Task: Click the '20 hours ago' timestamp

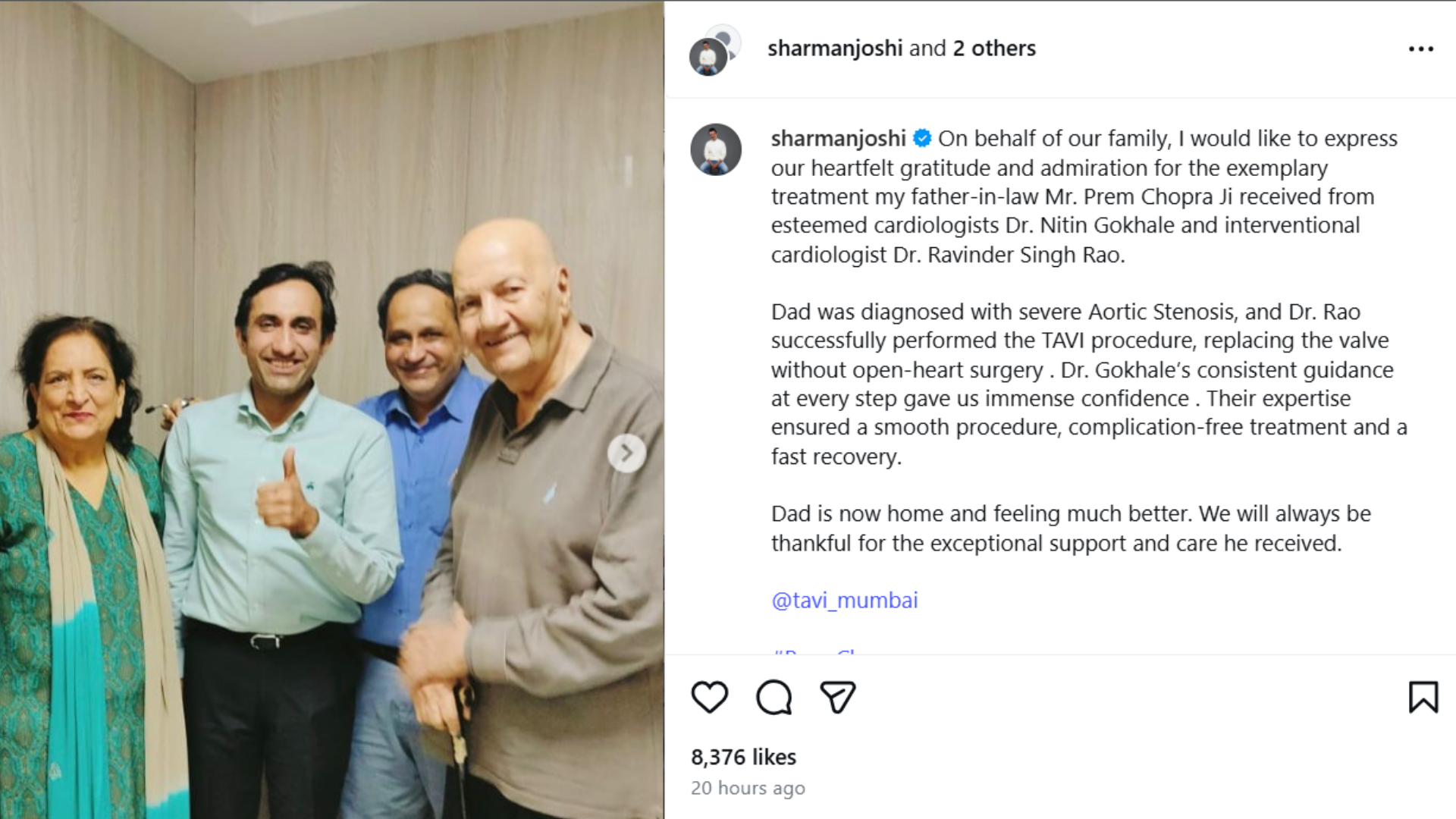Action: 748,788
